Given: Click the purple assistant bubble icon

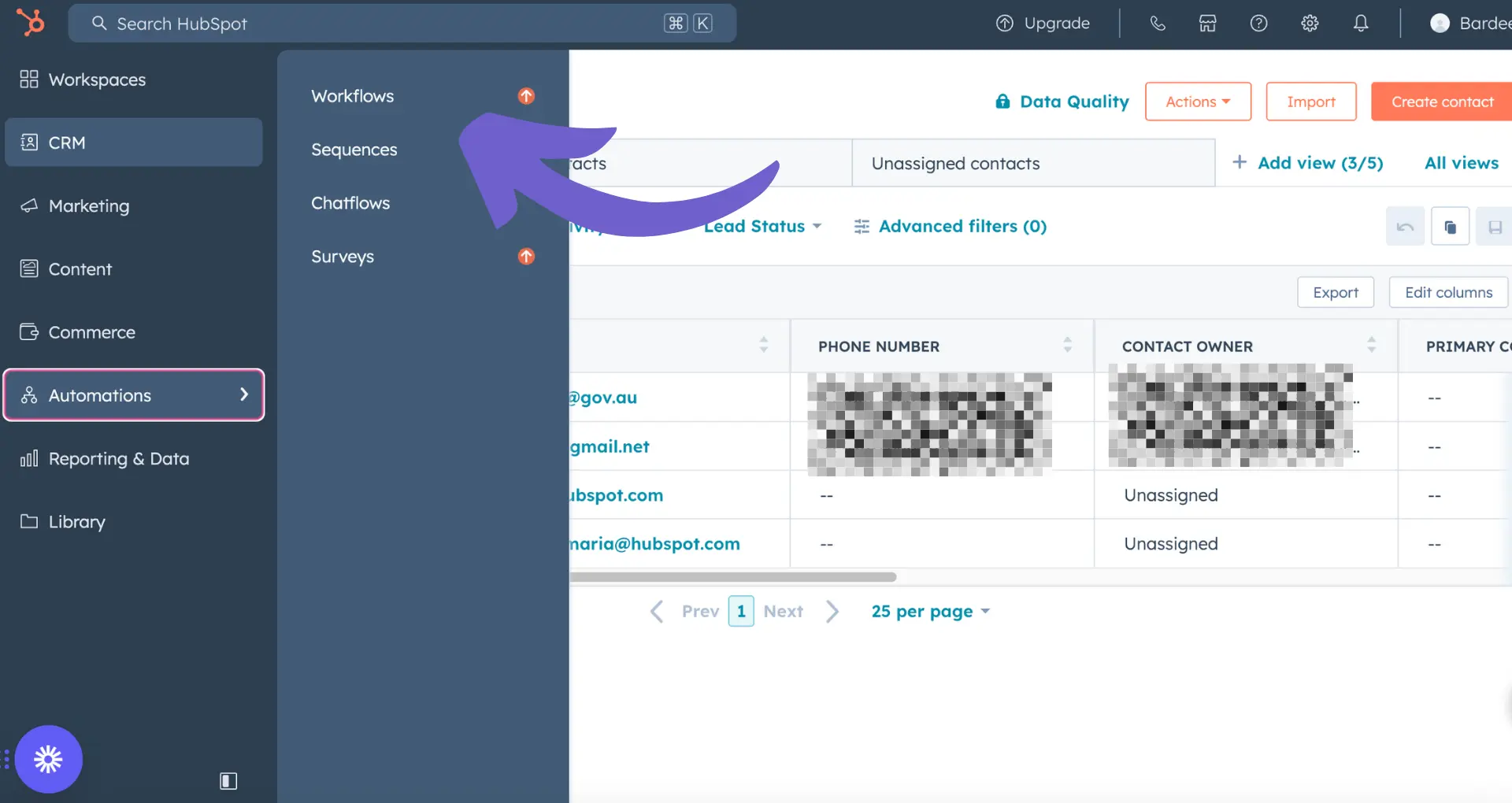Looking at the screenshot, I should [48, 759].
